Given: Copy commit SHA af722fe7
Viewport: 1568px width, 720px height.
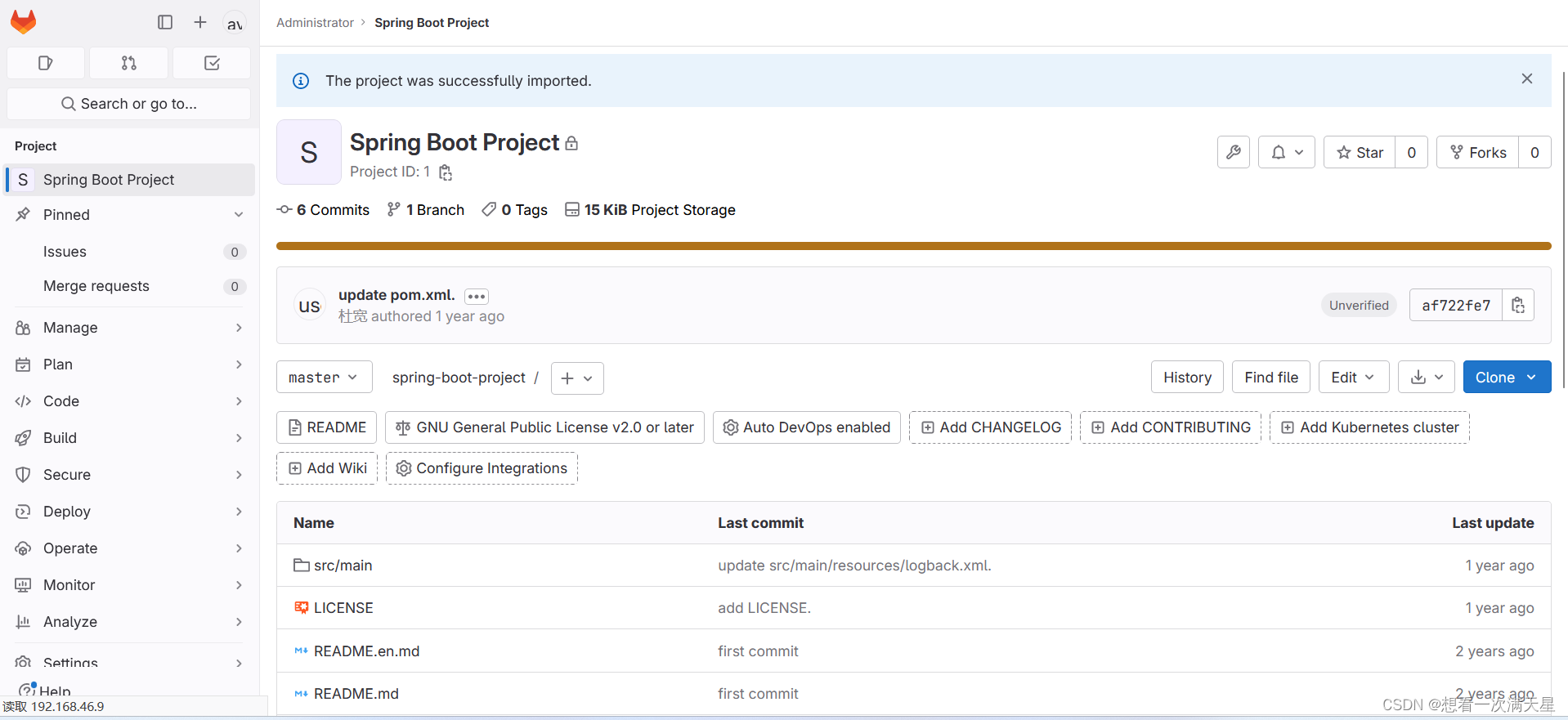Looking at the screenshot, I should (x=1518, y=305).
